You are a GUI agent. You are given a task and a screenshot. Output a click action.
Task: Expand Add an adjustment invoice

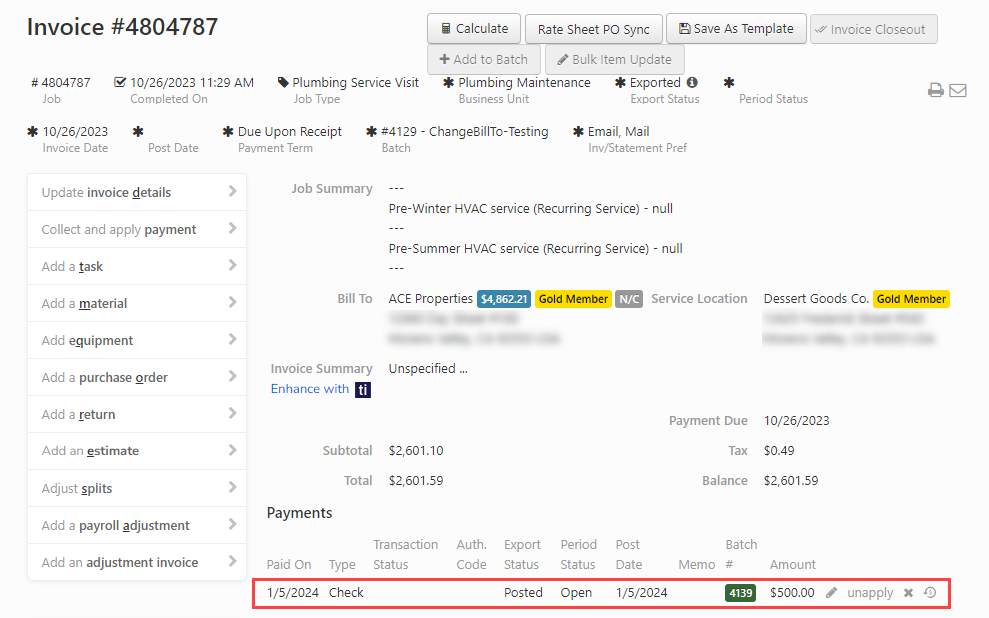(x=137, y=562)
